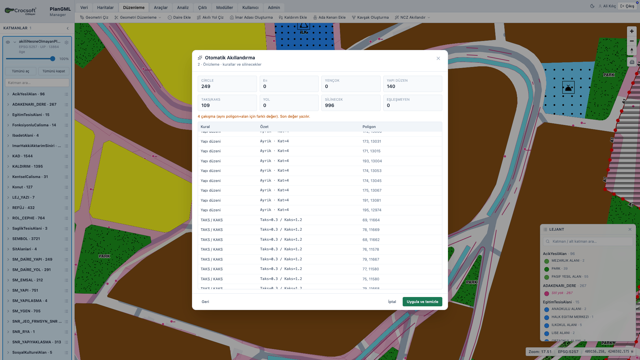Click the Özet column header
The height and width of the screenshot is (360, 640).
coord(264,127)
